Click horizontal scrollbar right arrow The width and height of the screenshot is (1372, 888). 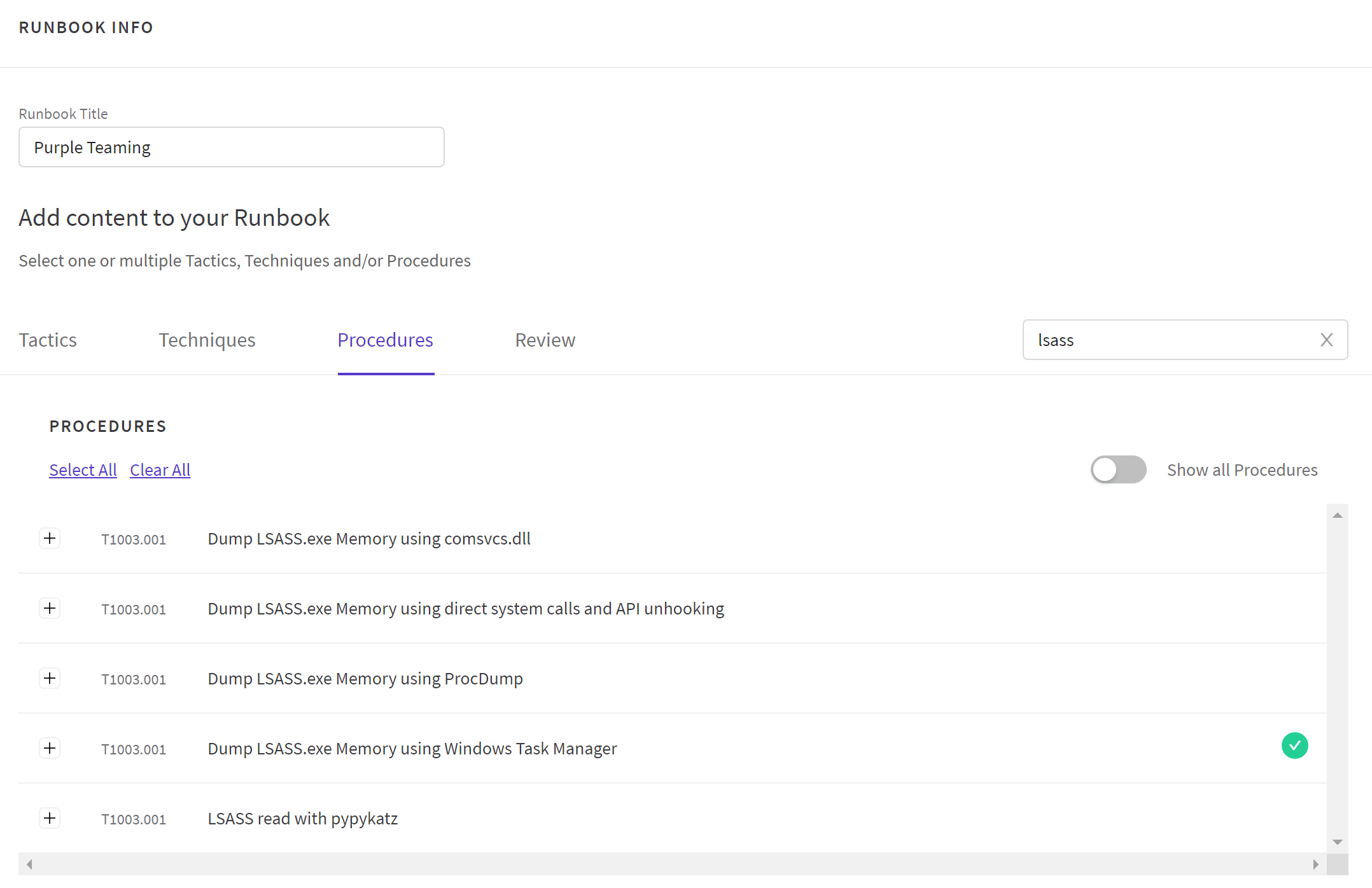click(x=1315, y=864)
